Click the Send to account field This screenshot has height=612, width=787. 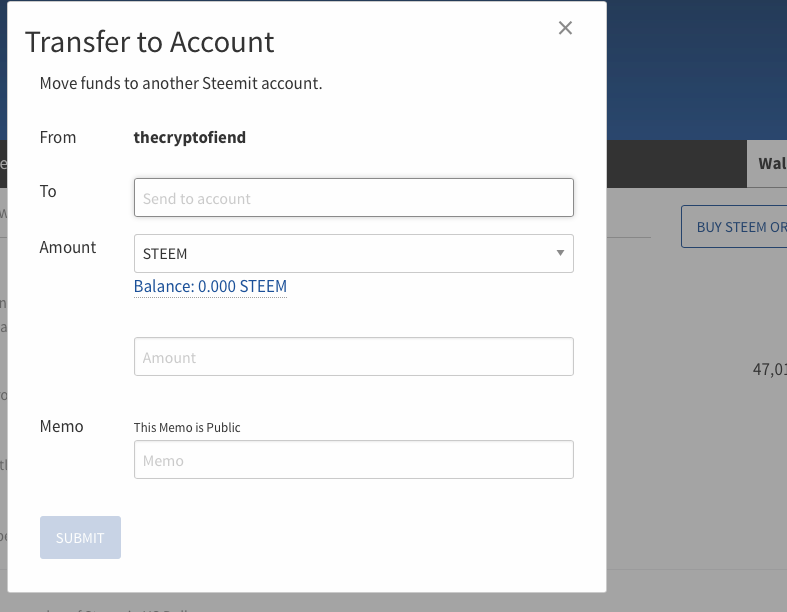354,198
